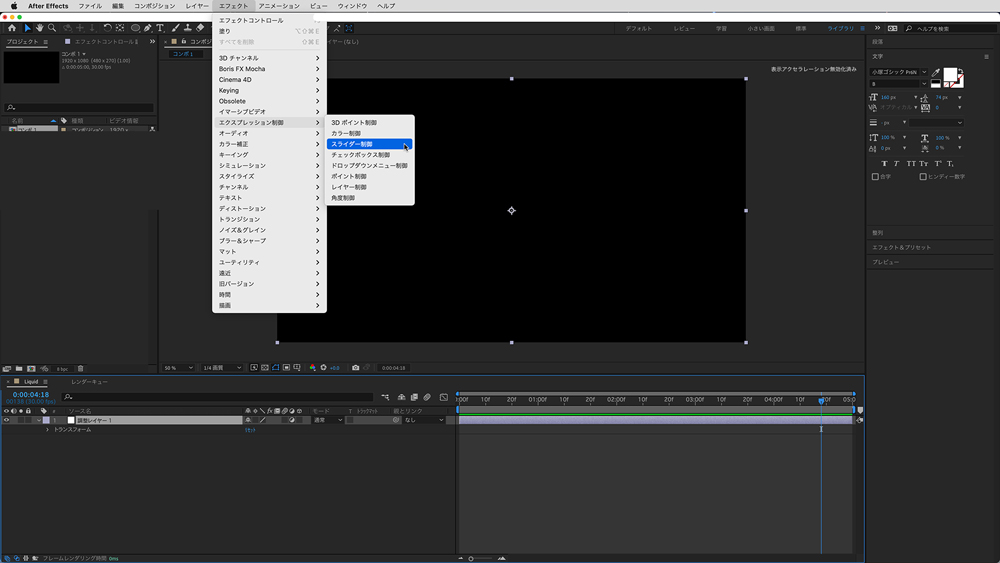Open the エフェクト&プリセット panel

[900, 247]
